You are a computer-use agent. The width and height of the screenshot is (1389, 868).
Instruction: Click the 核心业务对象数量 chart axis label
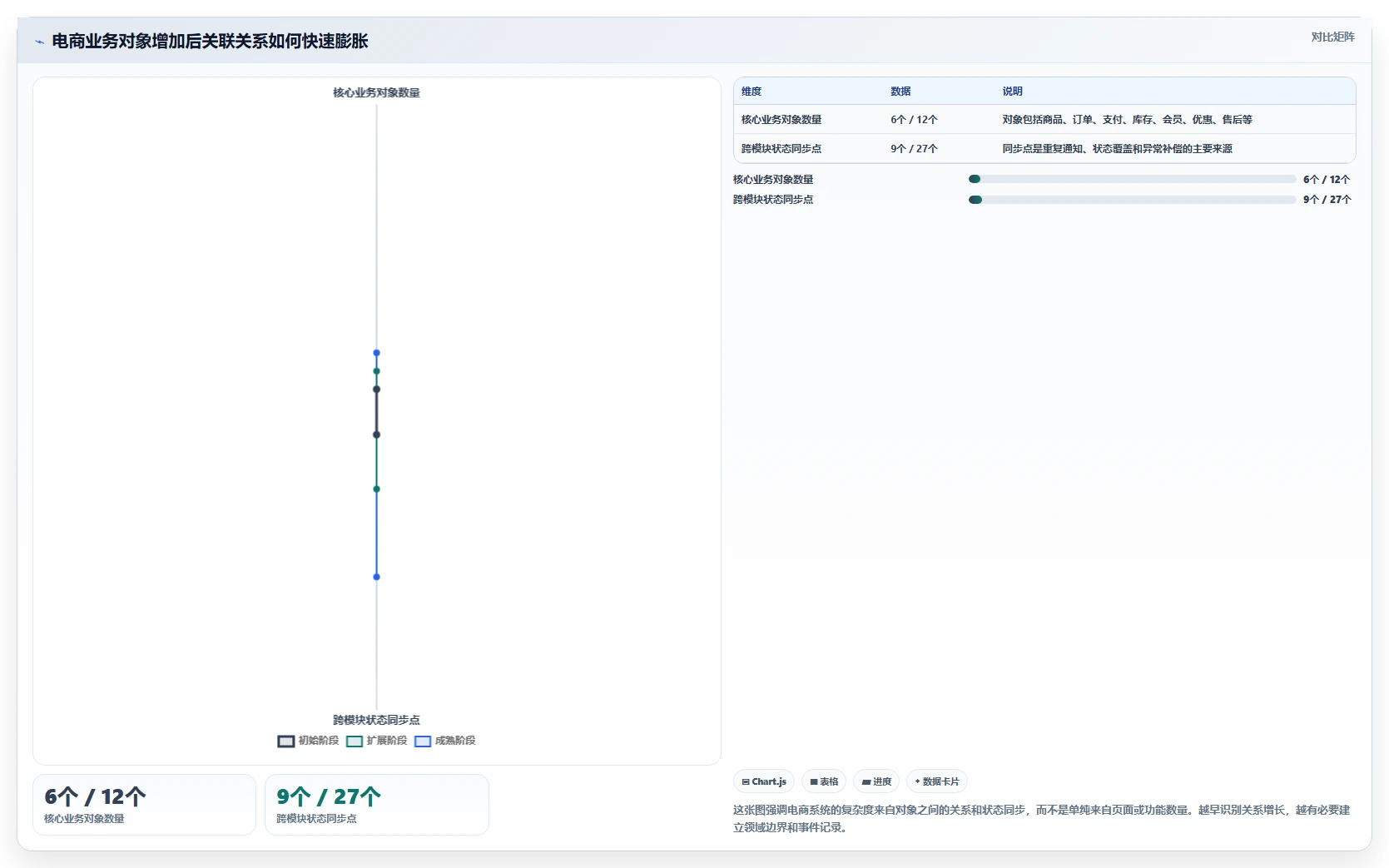click(x=376, y=92)
